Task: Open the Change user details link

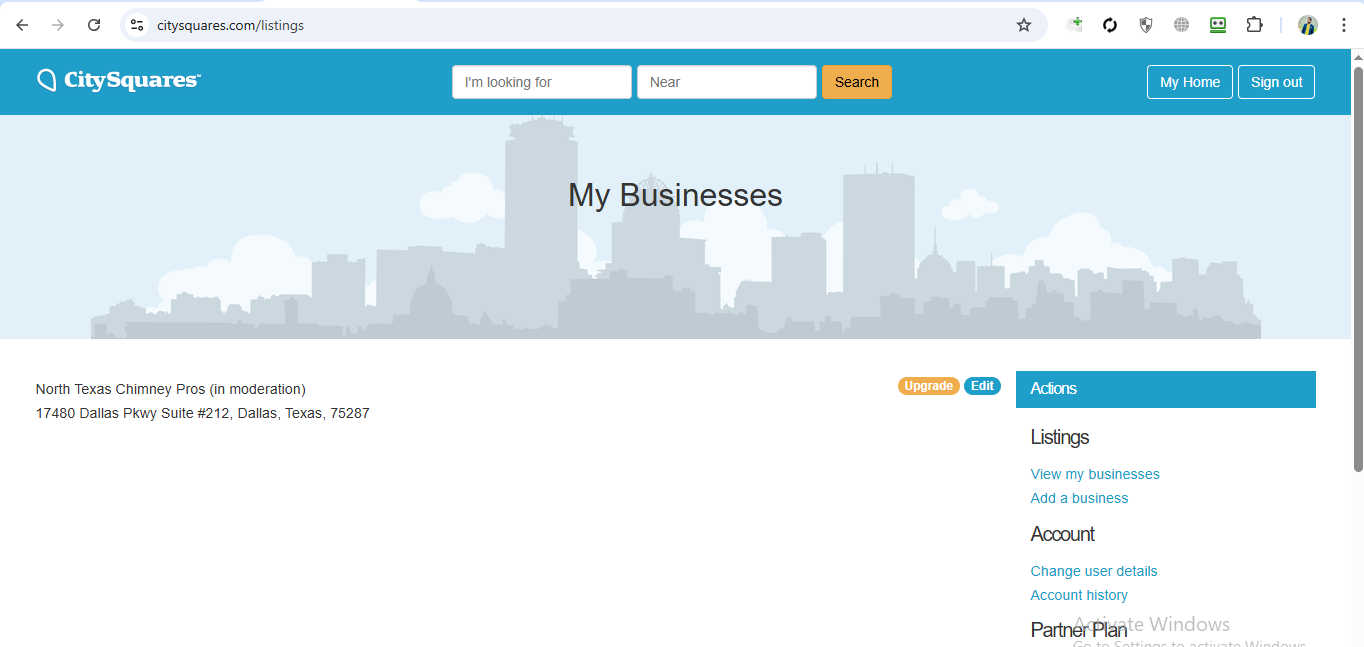Action: pos(1094,571)
